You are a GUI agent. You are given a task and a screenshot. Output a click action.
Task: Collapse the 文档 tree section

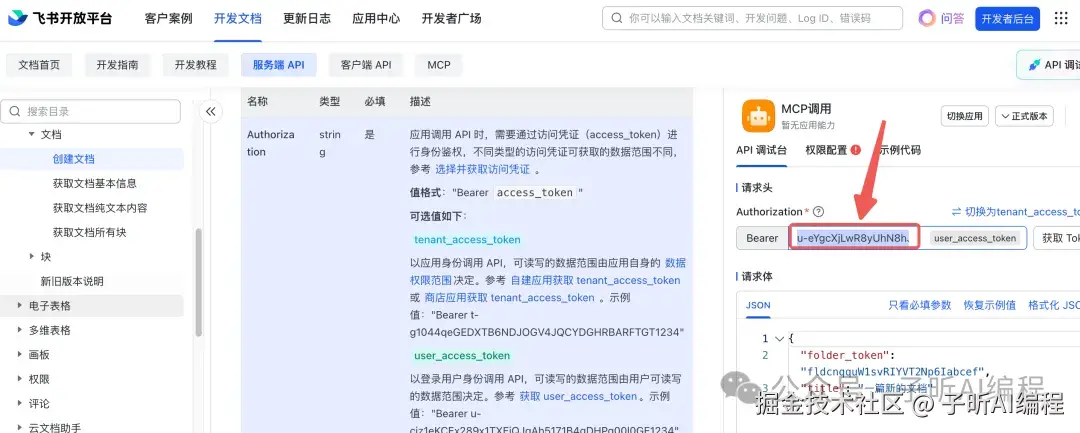pos(31,134)
